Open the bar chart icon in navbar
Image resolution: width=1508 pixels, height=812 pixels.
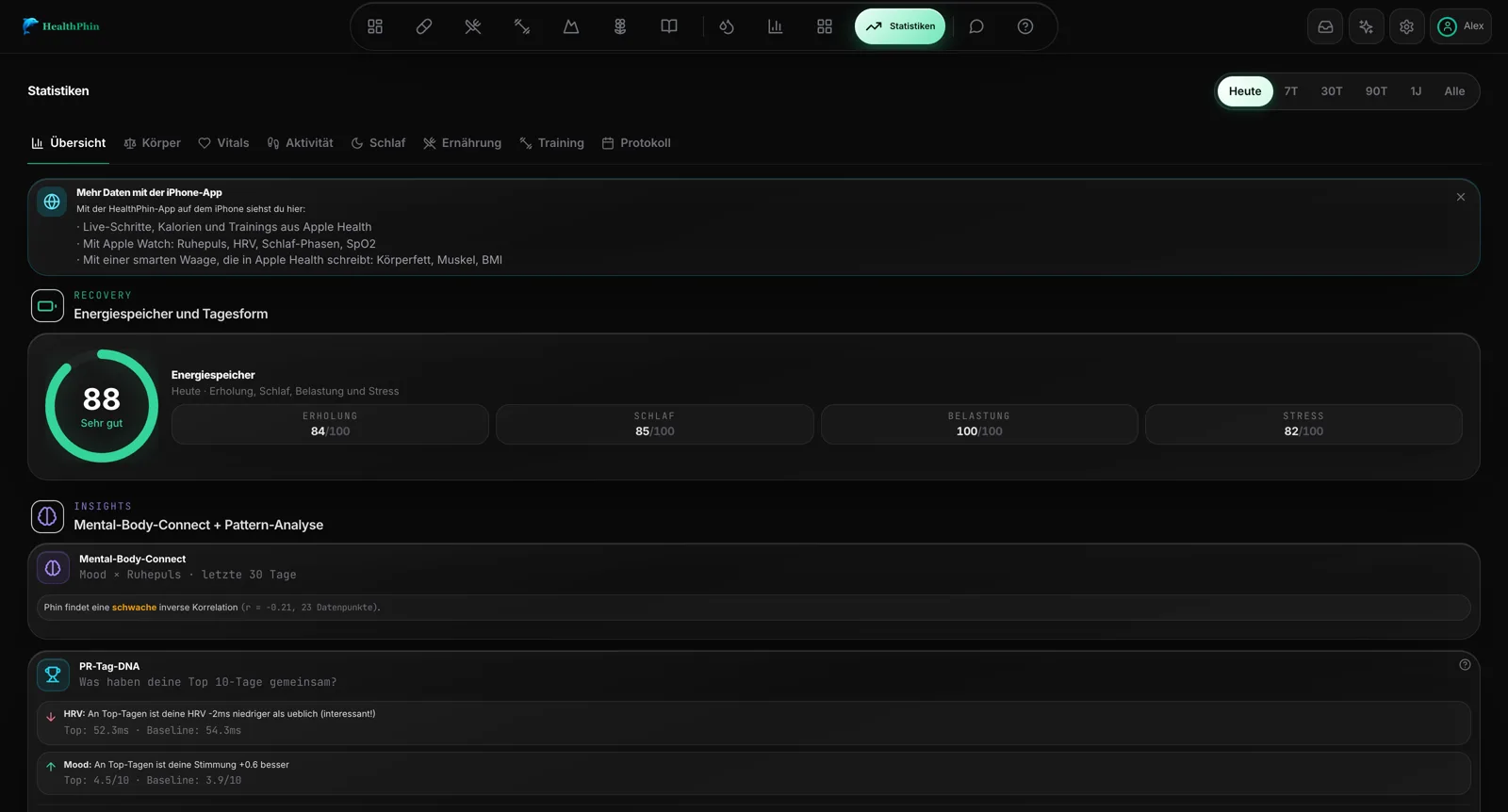click(776, 26)
